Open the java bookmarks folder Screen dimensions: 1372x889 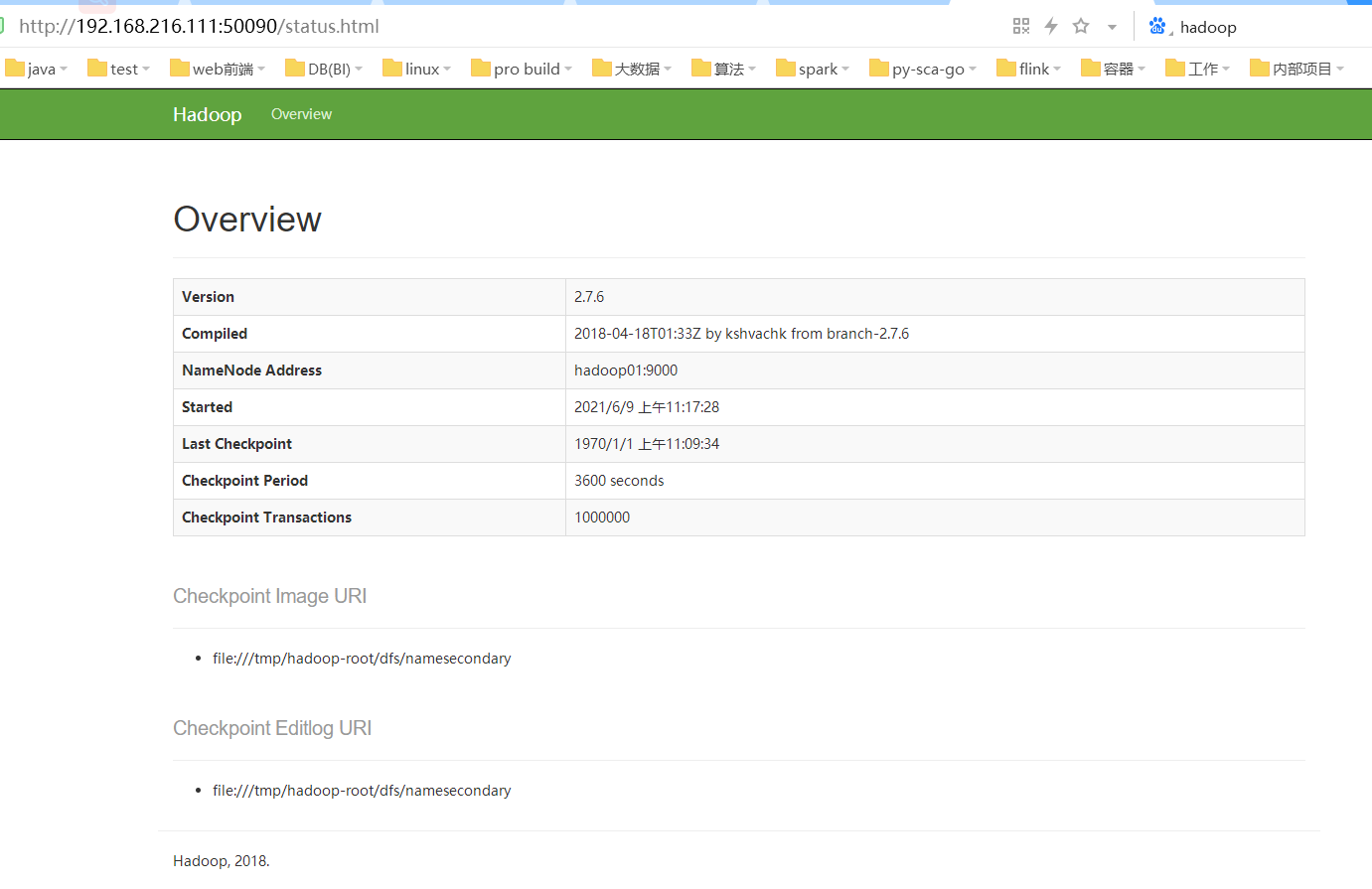coord(37,69)
